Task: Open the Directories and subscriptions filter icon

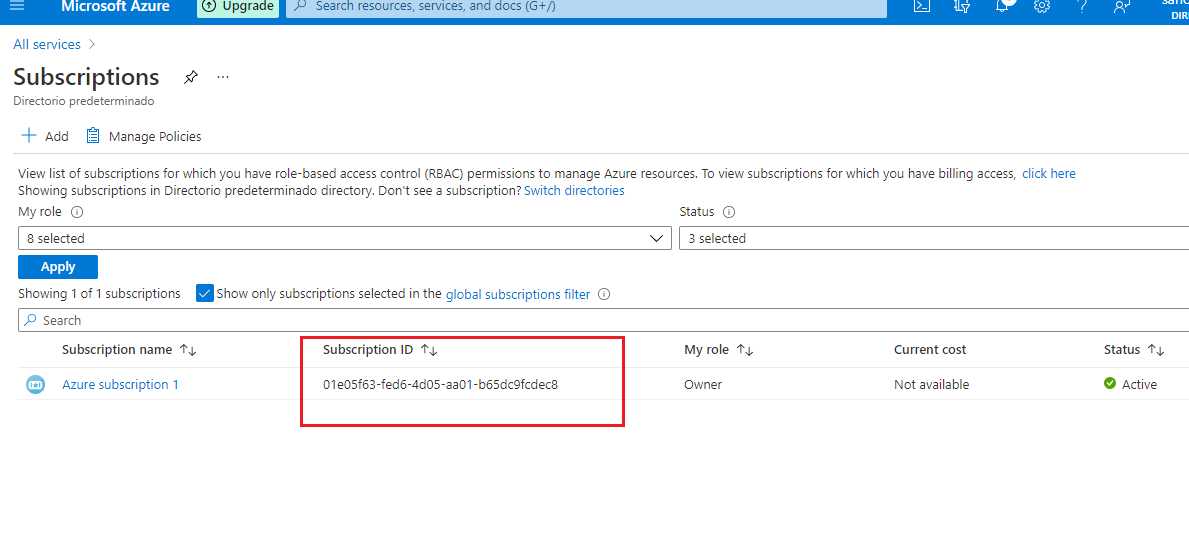Action: 962,6
